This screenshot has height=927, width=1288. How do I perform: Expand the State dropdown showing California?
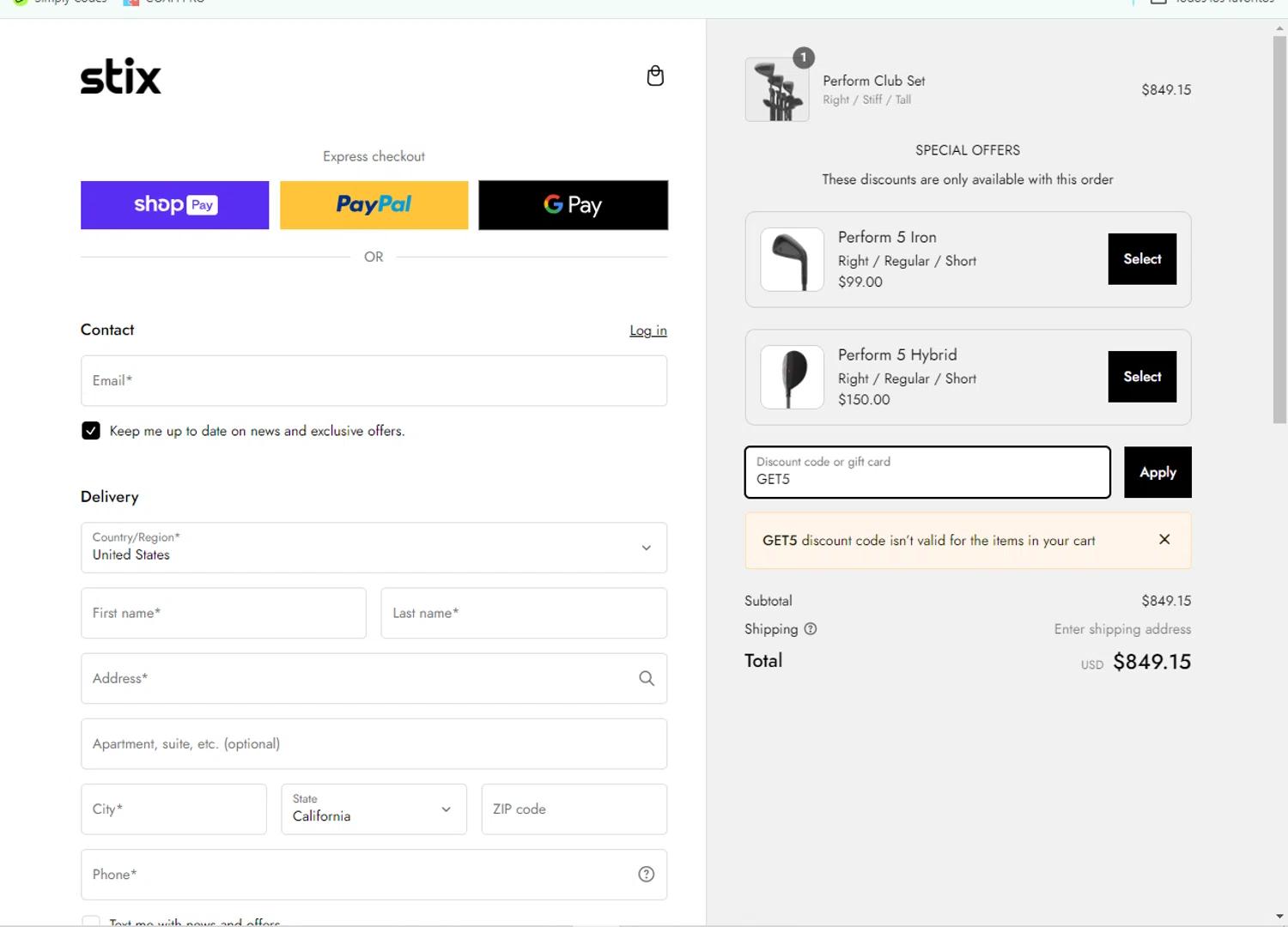click(x=374, y=809)
